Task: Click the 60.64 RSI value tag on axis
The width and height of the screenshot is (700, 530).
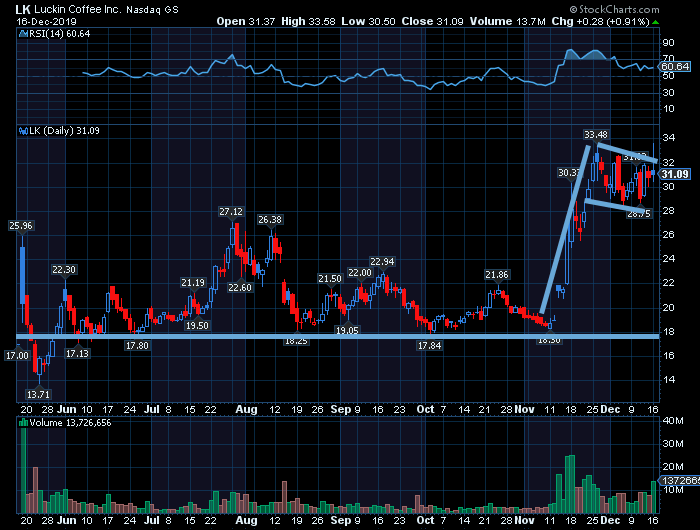Action: point(675,67)
